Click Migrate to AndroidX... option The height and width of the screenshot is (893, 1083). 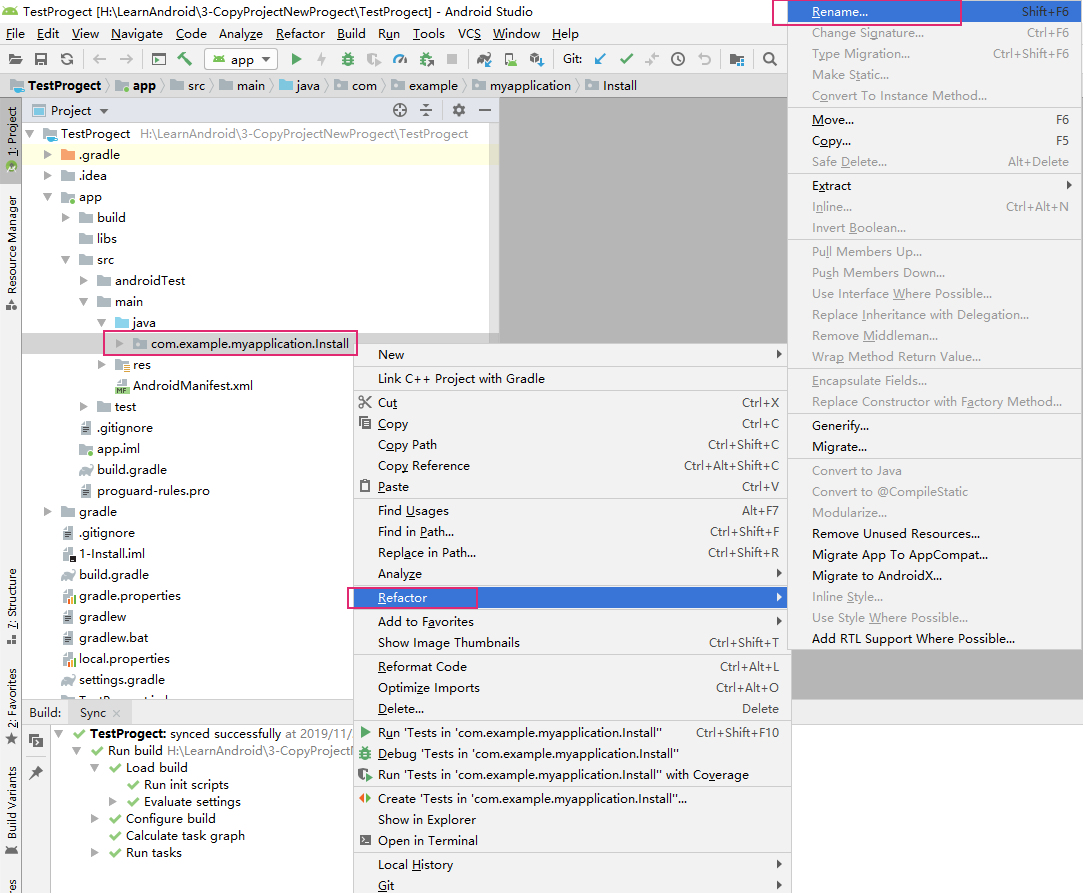click(x=934, y=575)
